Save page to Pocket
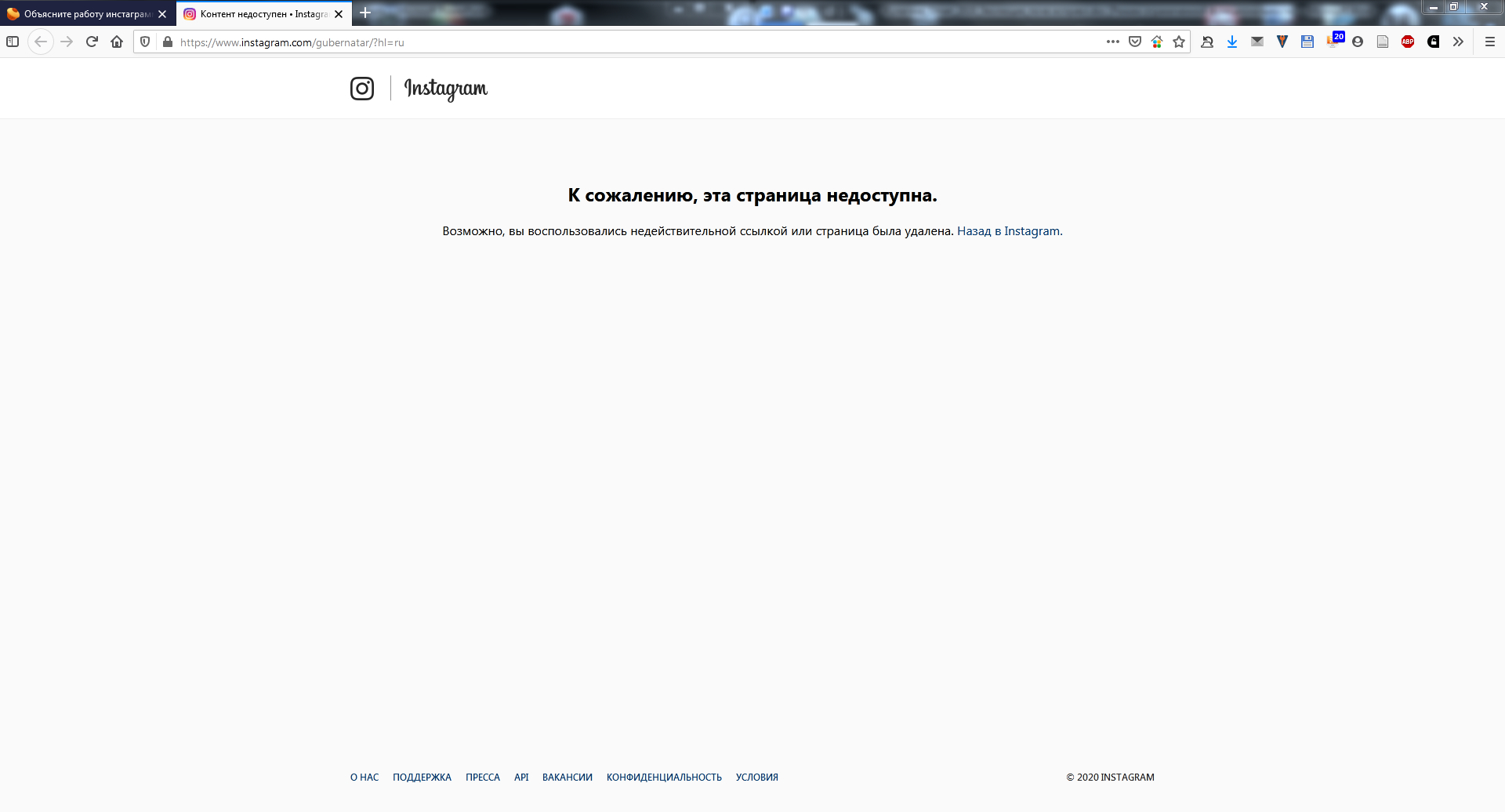 (x=1135, y=42)
